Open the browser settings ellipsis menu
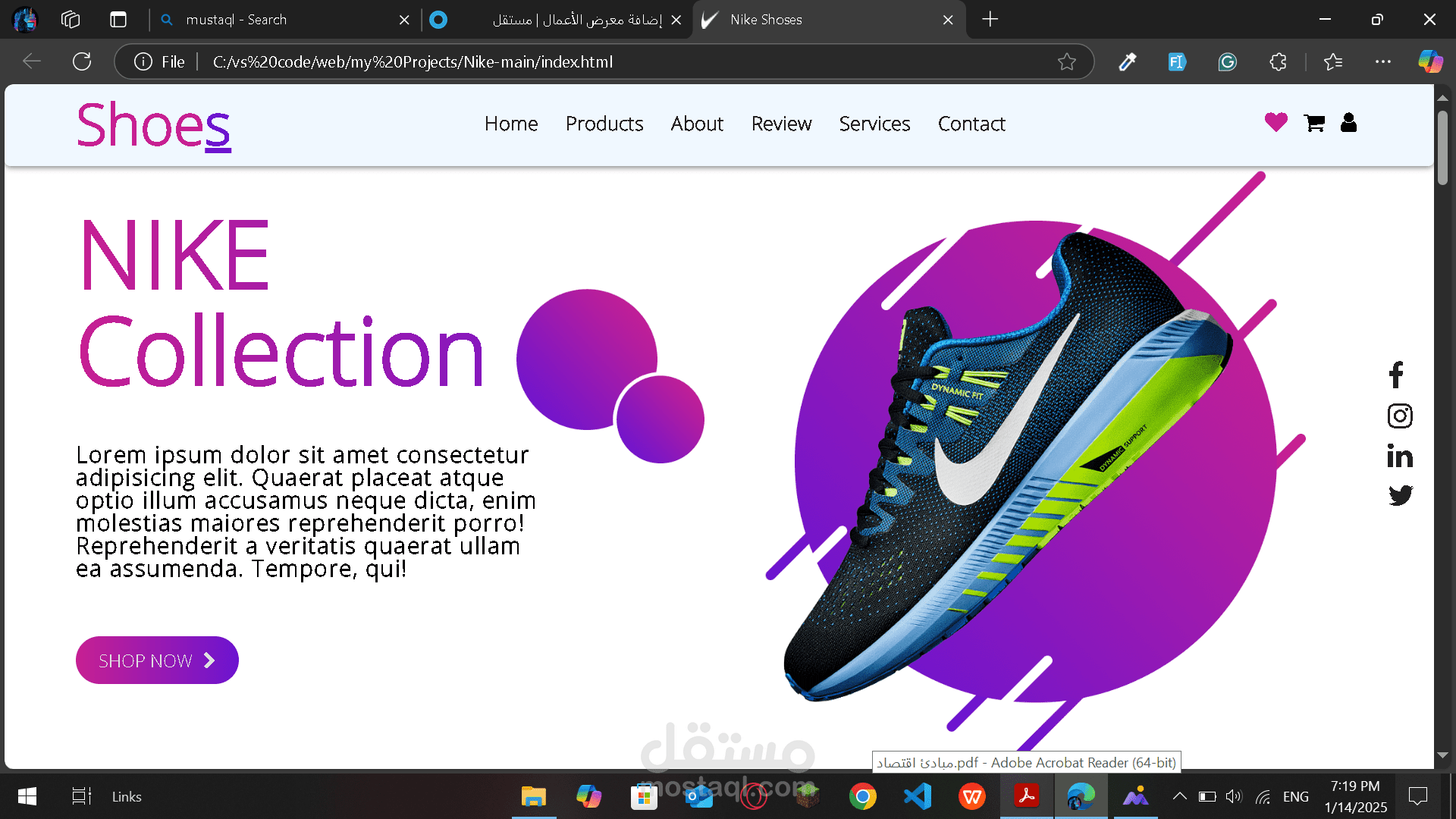This screenshot has width=1456, height=819. tap(1384, 61)
